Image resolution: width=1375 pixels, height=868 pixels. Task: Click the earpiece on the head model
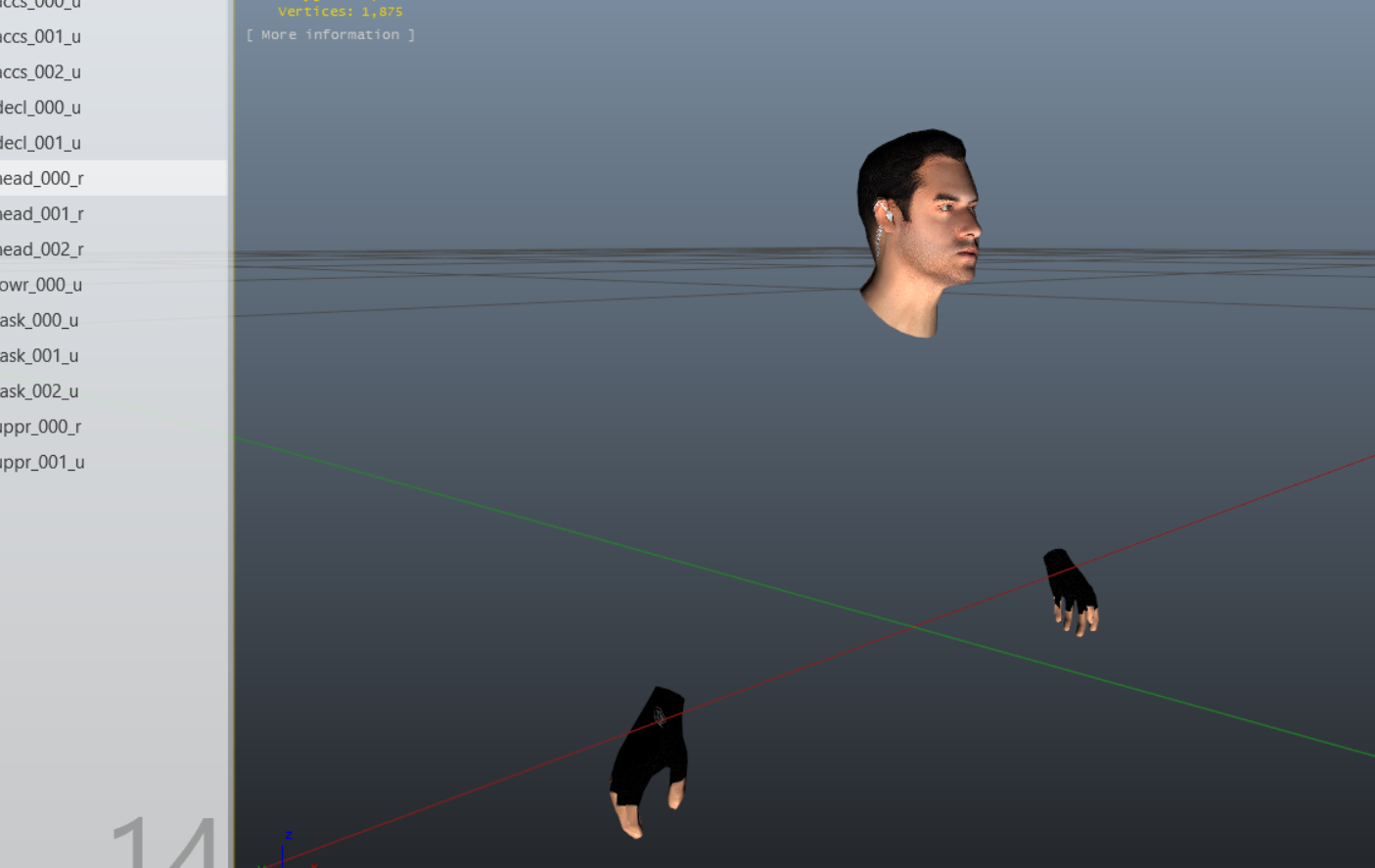click(x=883, y=212)
